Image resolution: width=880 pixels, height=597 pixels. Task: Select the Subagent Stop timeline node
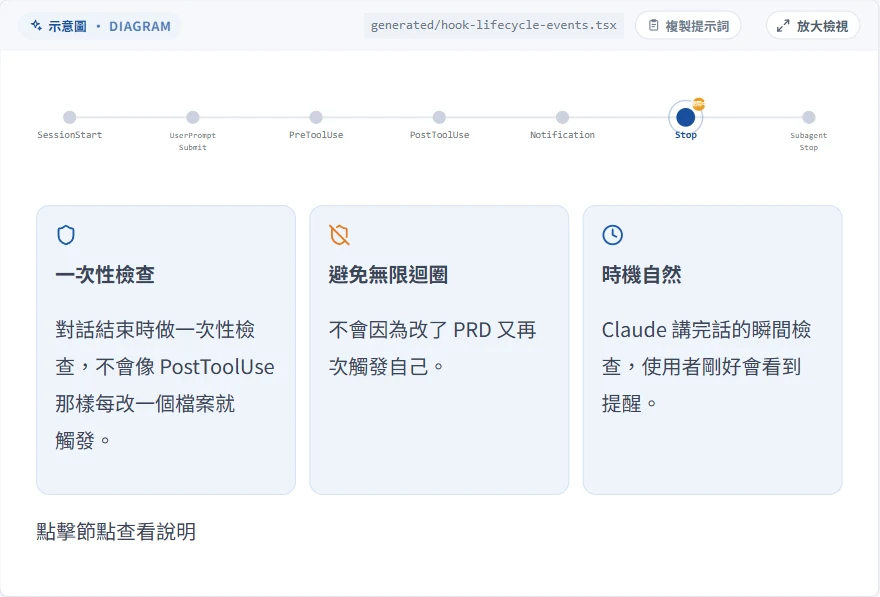point(809,117)
